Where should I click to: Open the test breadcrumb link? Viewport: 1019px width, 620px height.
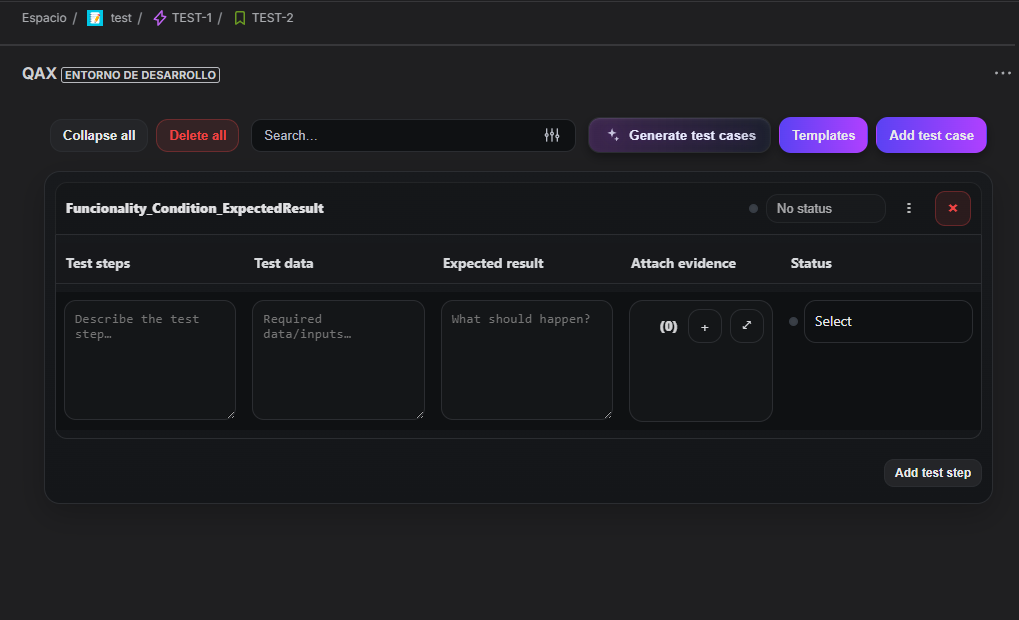tap(121, 18)
